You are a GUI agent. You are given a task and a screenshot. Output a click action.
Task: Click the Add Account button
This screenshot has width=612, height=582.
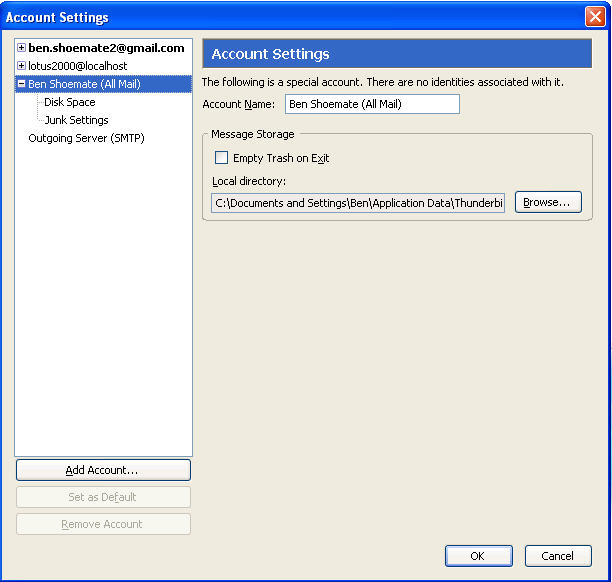click(103, 470)
